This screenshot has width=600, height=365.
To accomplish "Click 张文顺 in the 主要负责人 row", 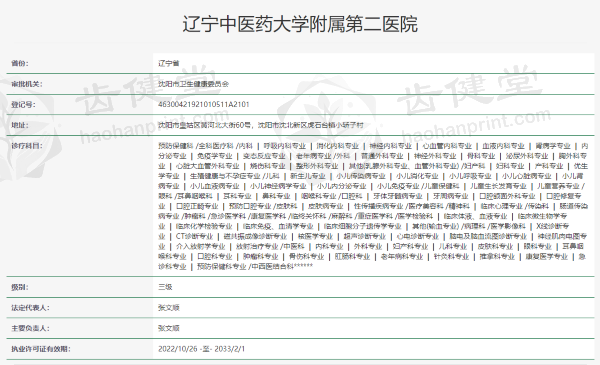I will [x=169, y=328].
